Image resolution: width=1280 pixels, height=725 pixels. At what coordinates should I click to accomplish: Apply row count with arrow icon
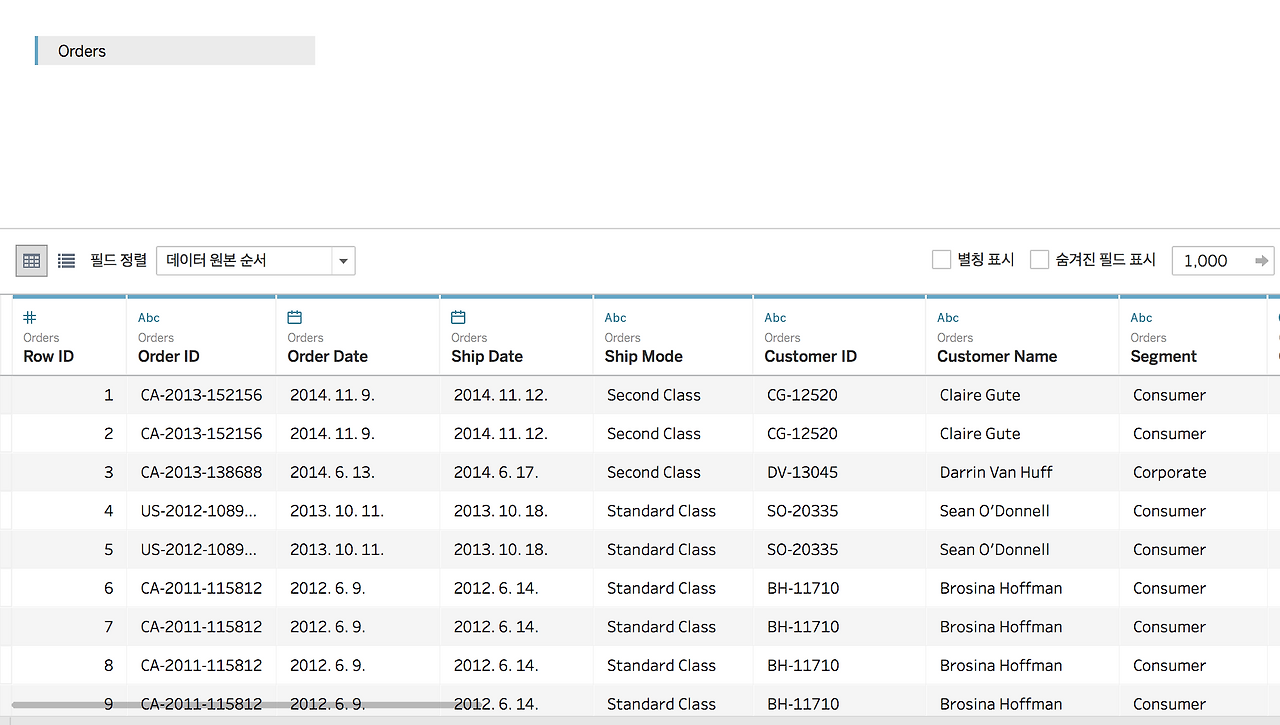[1262, 261]
